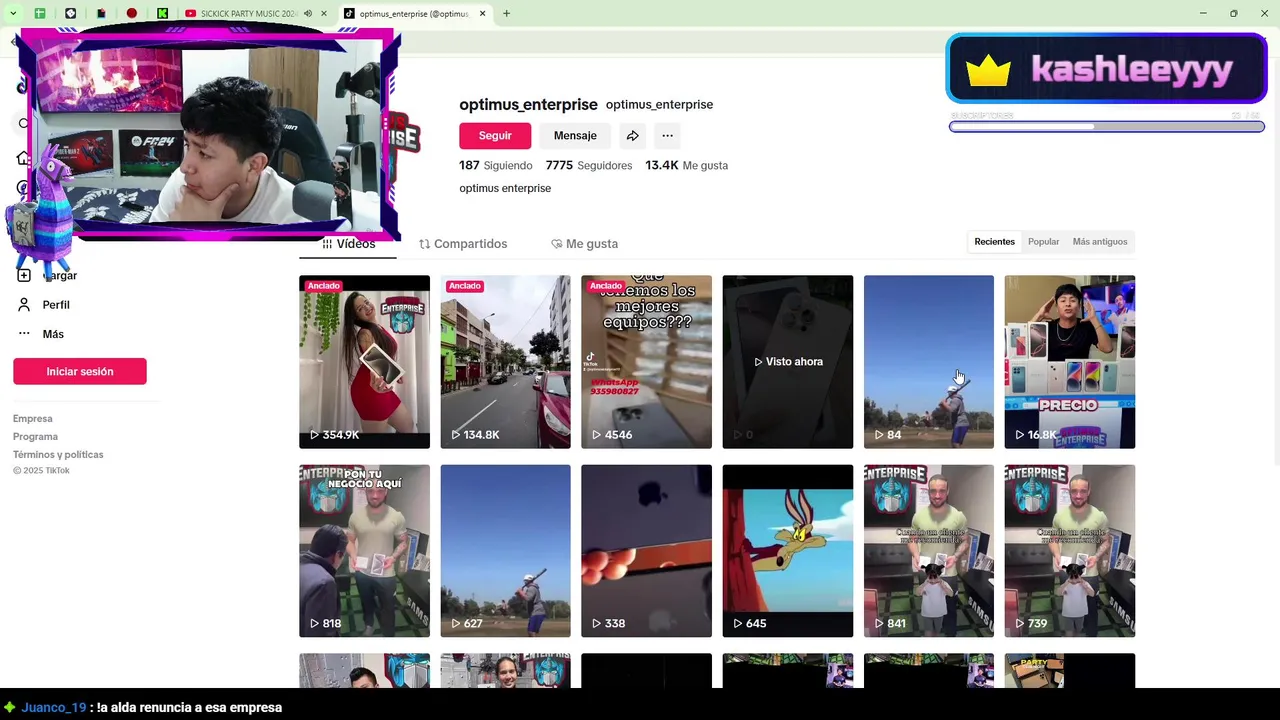Screen dimensions: 1280x720
Task: Open the Más sidebar label
Action: [x=53, y=334]
